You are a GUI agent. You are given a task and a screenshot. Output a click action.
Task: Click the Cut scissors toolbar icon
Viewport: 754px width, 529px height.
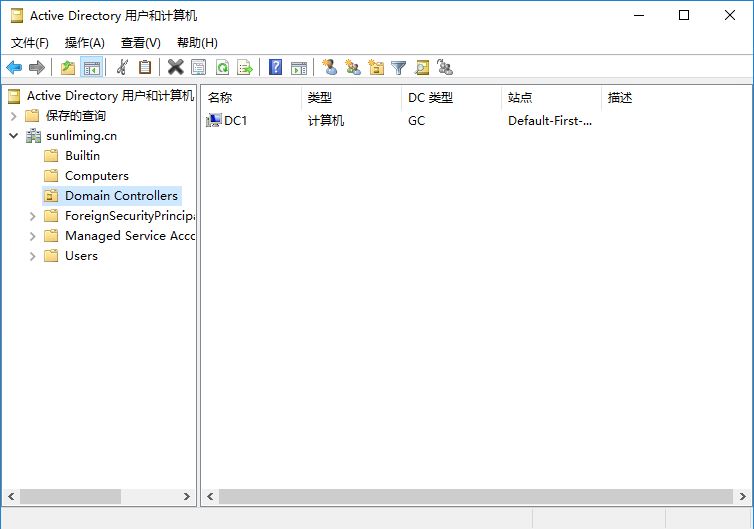[x=122, y=67]
